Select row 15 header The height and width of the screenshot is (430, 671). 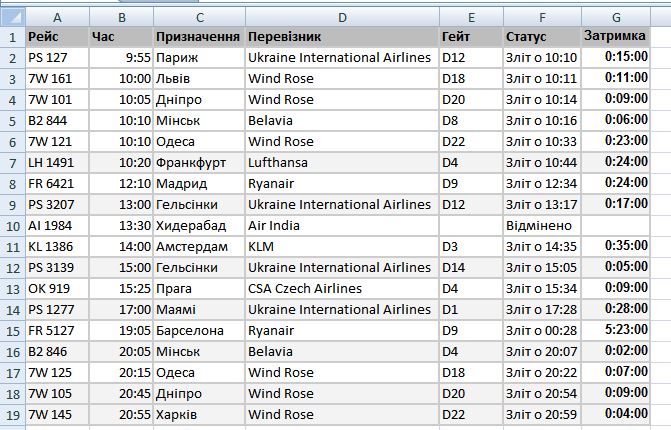coord(13,330)
